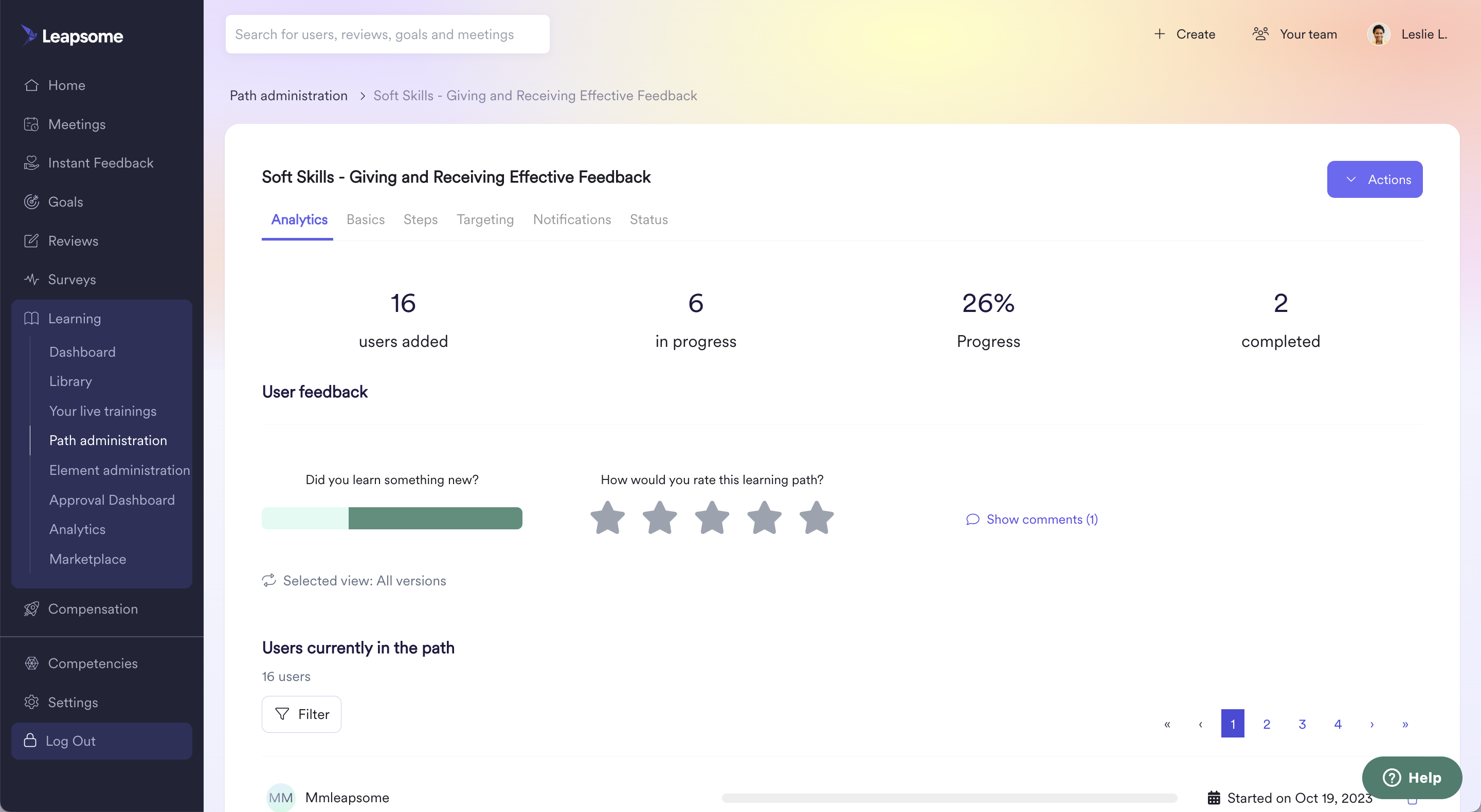Open Element administration

point(120,470)
